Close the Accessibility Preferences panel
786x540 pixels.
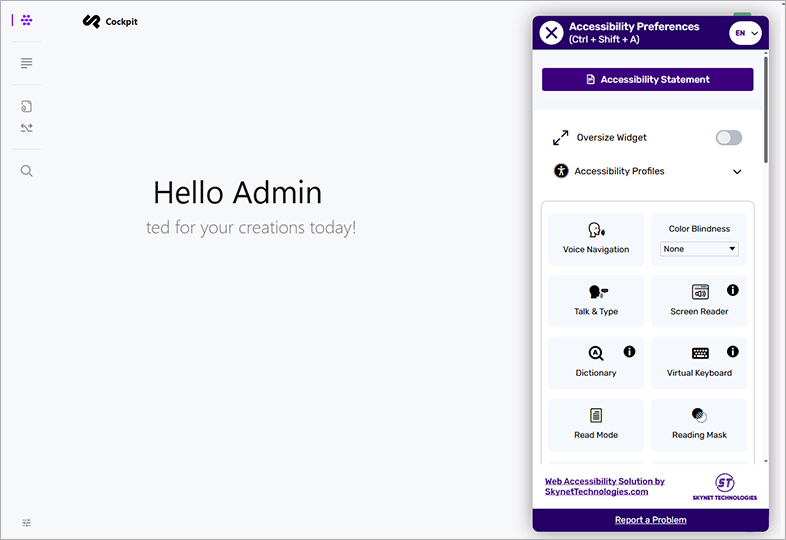[x=551, y=33]
